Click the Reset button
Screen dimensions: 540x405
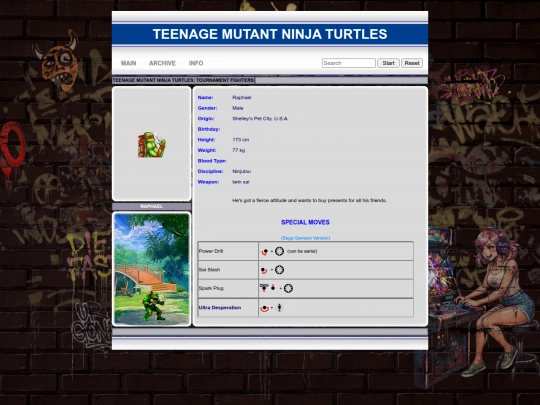click(x=412, y=63)
